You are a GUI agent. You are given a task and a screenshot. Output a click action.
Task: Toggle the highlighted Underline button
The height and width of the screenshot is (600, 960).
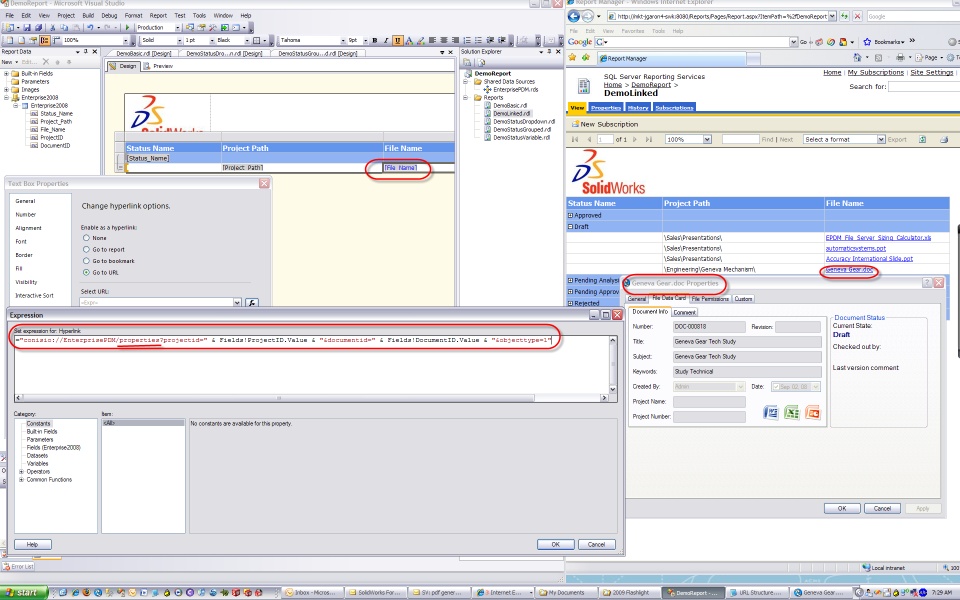397,40
